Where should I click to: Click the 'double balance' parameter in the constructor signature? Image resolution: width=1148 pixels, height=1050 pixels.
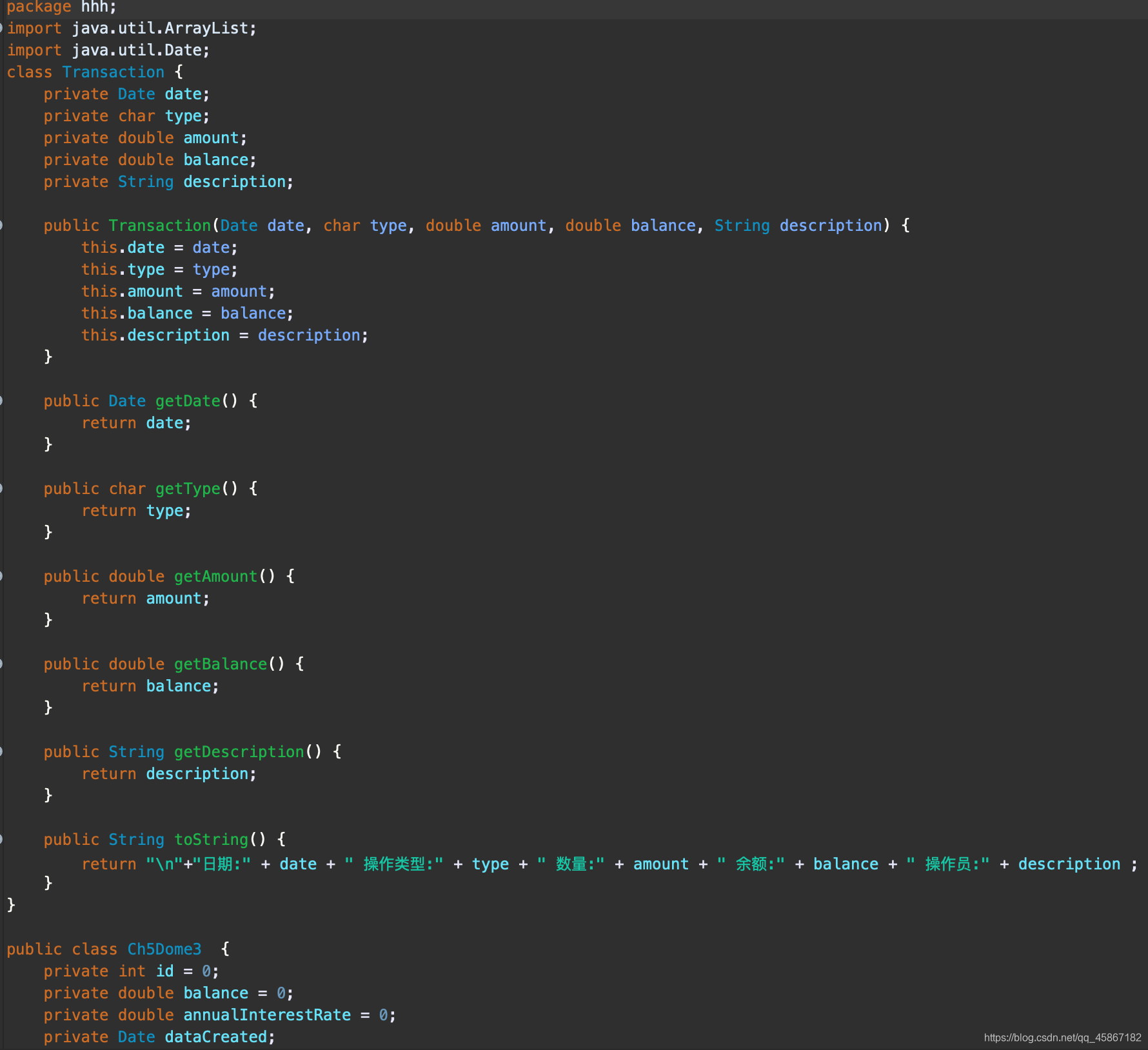[x=631, y=226]
